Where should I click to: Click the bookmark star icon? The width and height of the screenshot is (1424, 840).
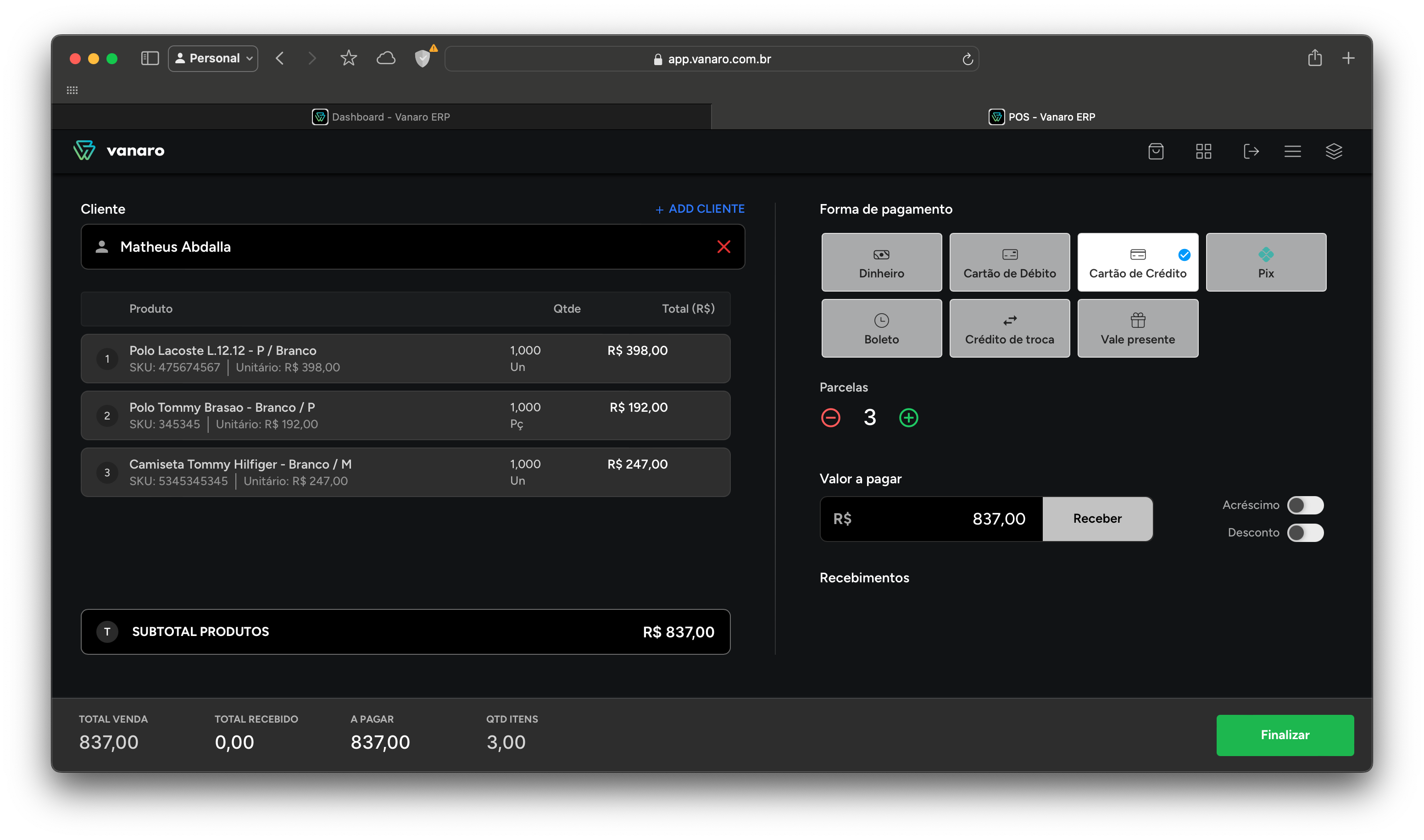pos(348,58)
